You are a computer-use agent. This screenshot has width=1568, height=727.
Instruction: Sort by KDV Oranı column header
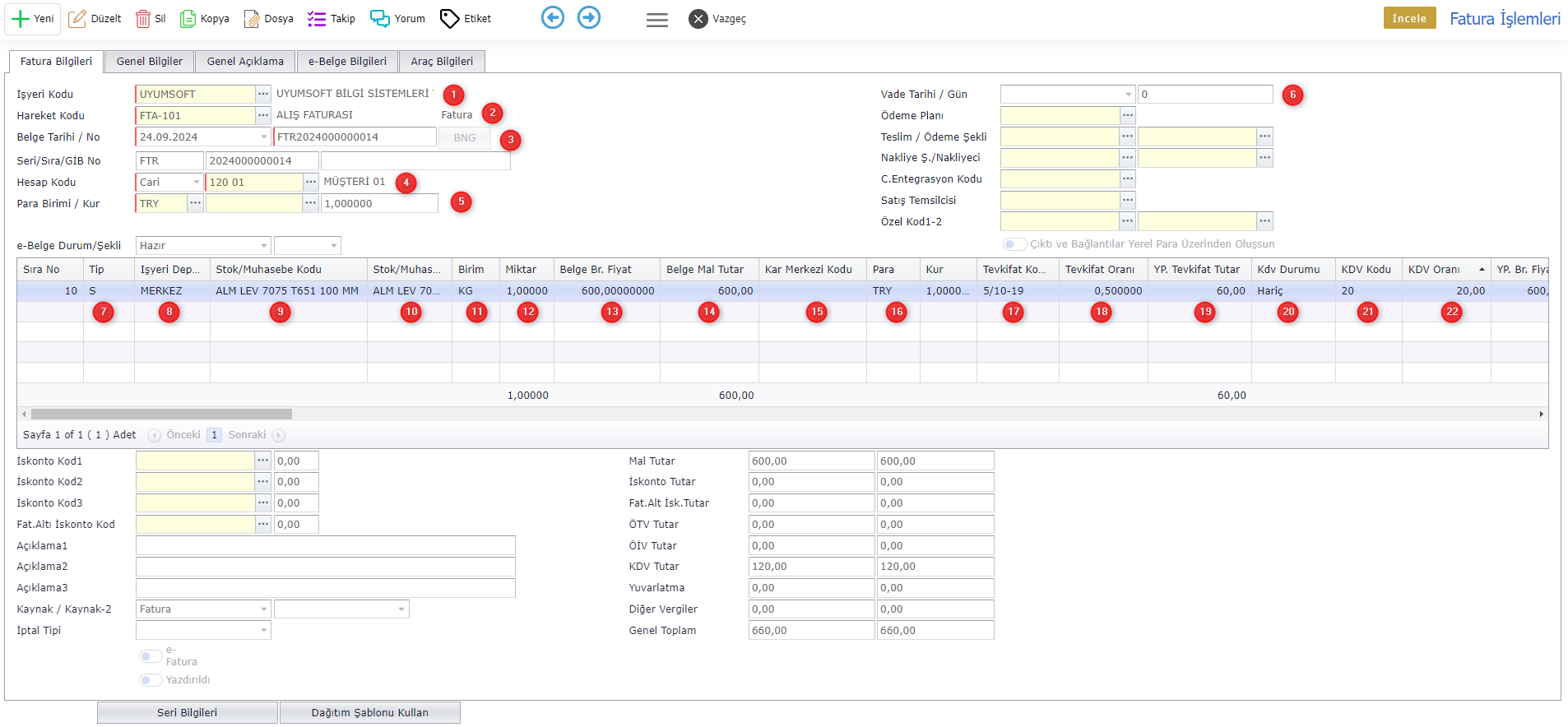click(1446, 270)
